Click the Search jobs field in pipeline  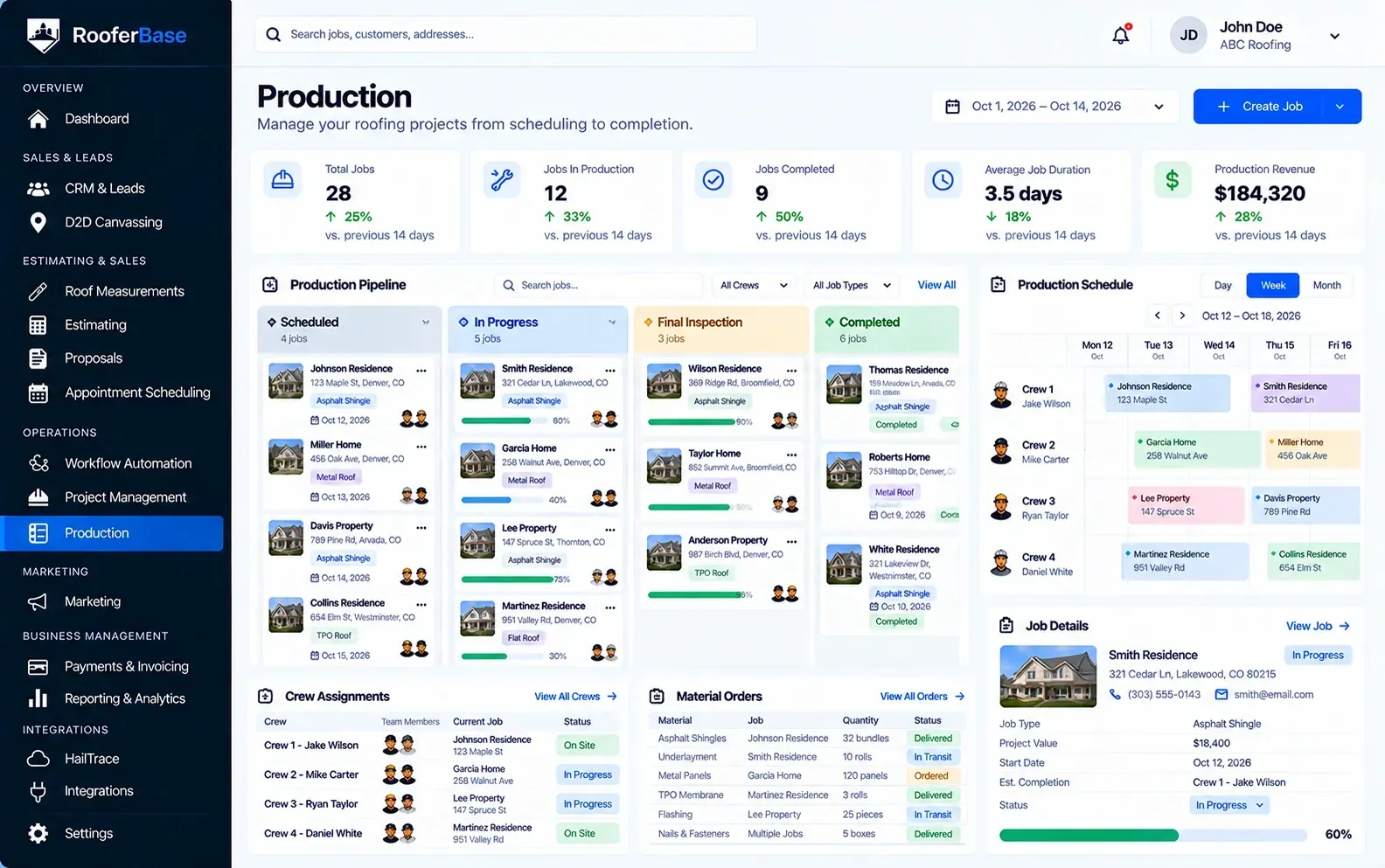(x=599, y=286)
